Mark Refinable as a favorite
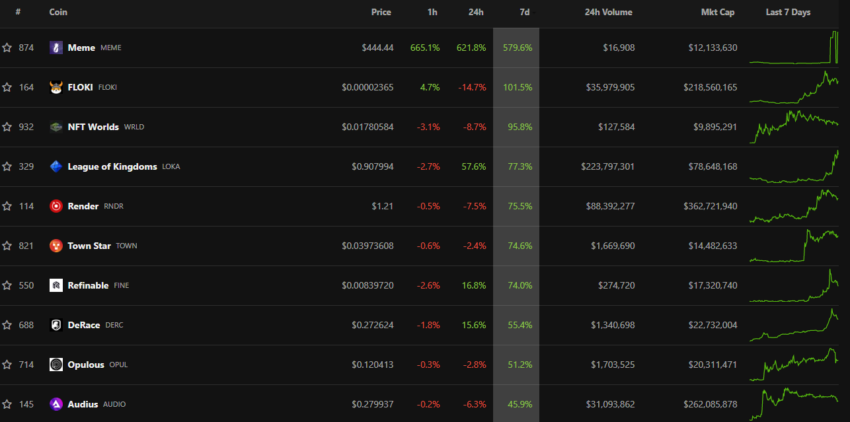This screenshot has width=850, height=422. coord(7,285)
